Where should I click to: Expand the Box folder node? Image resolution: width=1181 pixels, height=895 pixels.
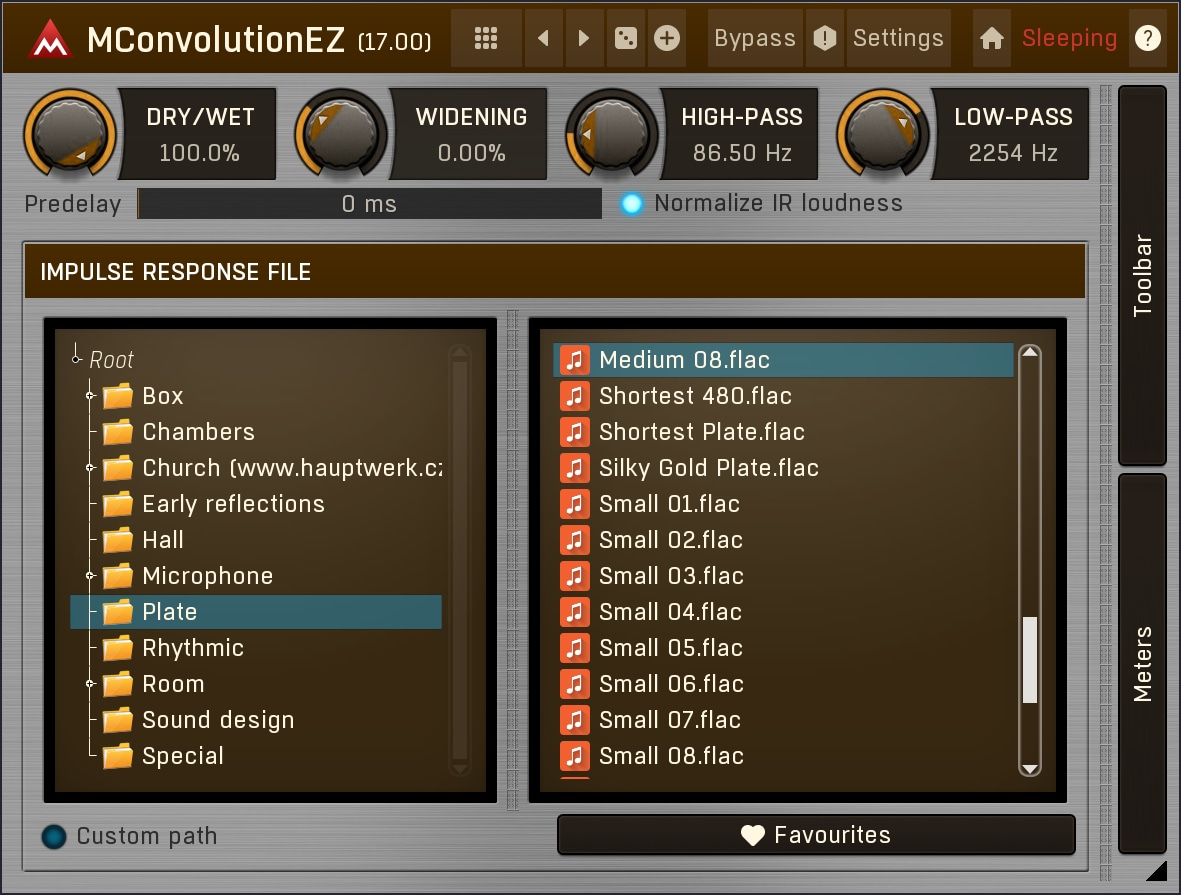[x=90, y=396]
